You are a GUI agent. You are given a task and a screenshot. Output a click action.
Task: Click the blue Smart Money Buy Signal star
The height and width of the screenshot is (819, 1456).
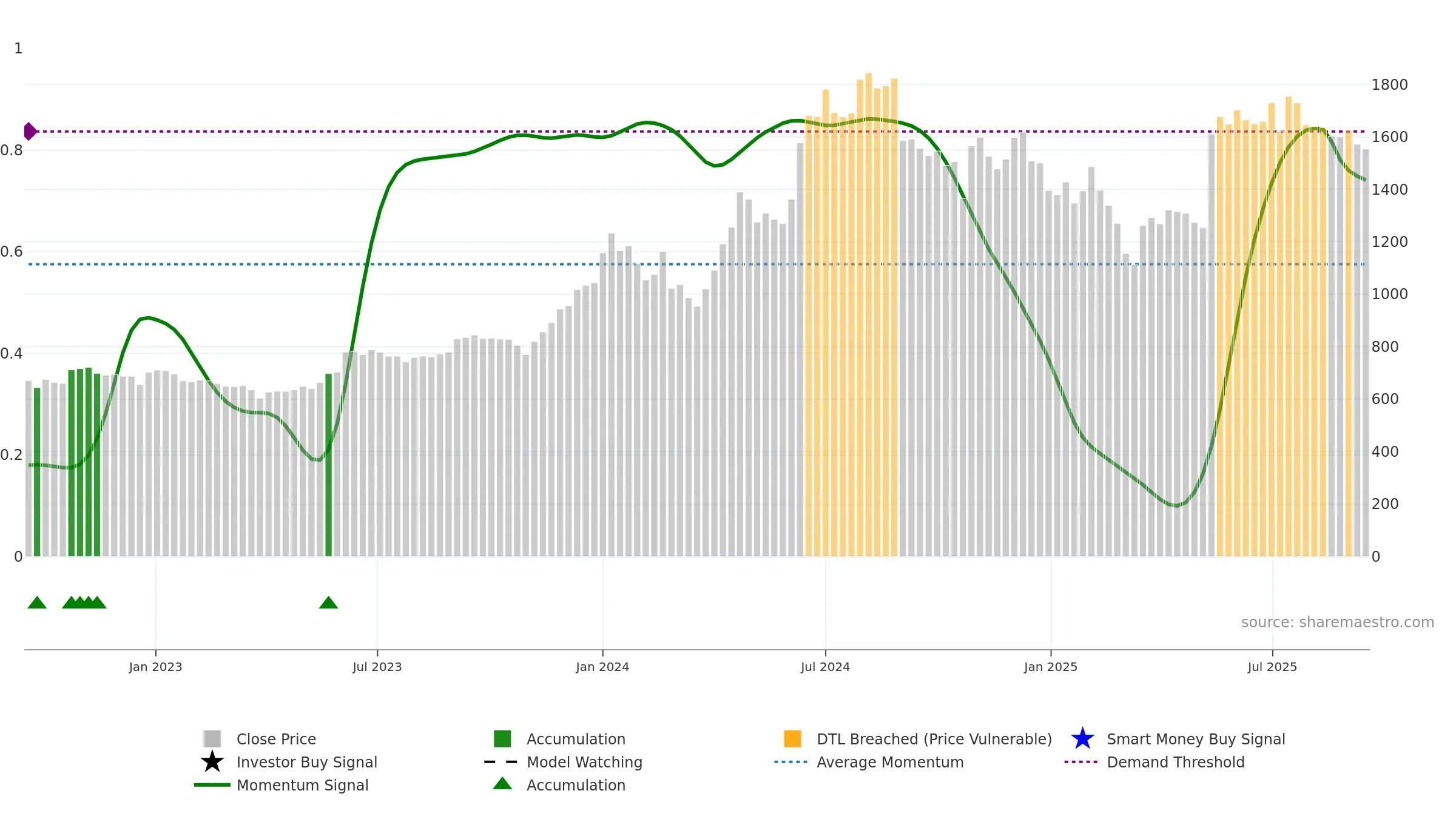point(1082,739)
